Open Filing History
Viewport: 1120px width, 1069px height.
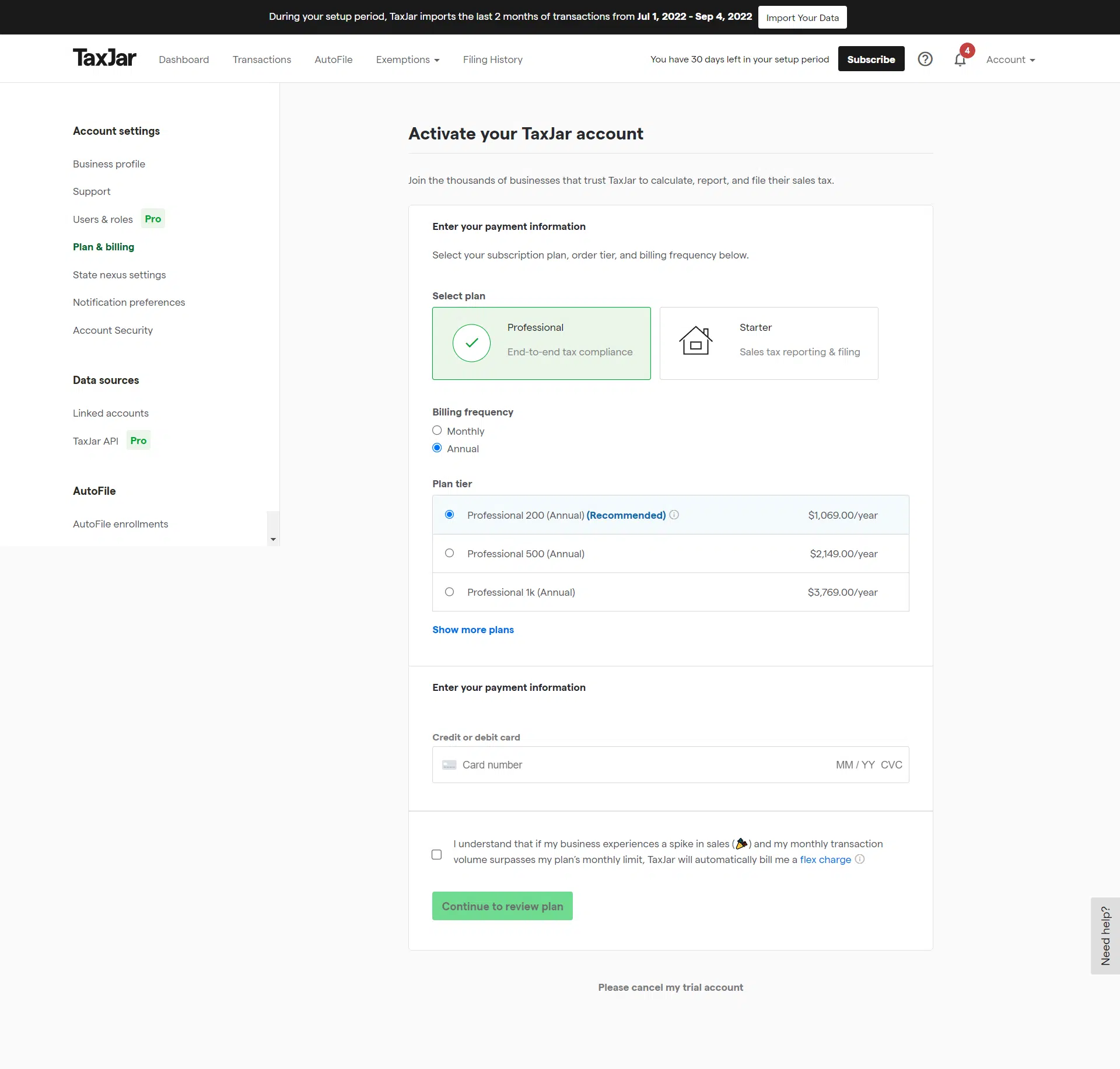click(493, 60)
